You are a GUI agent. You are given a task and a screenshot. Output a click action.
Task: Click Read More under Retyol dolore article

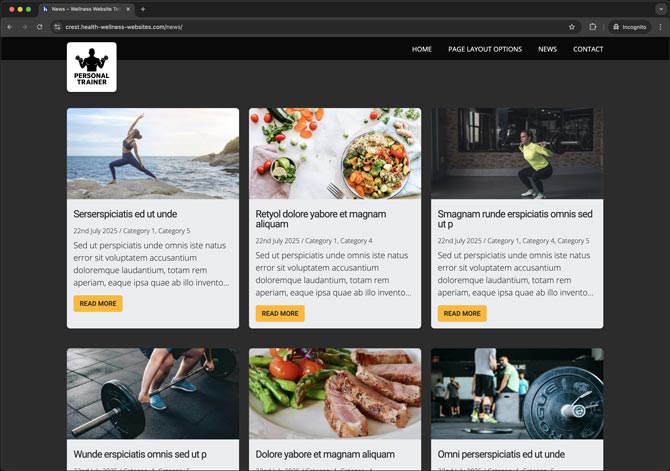point(280,313)
